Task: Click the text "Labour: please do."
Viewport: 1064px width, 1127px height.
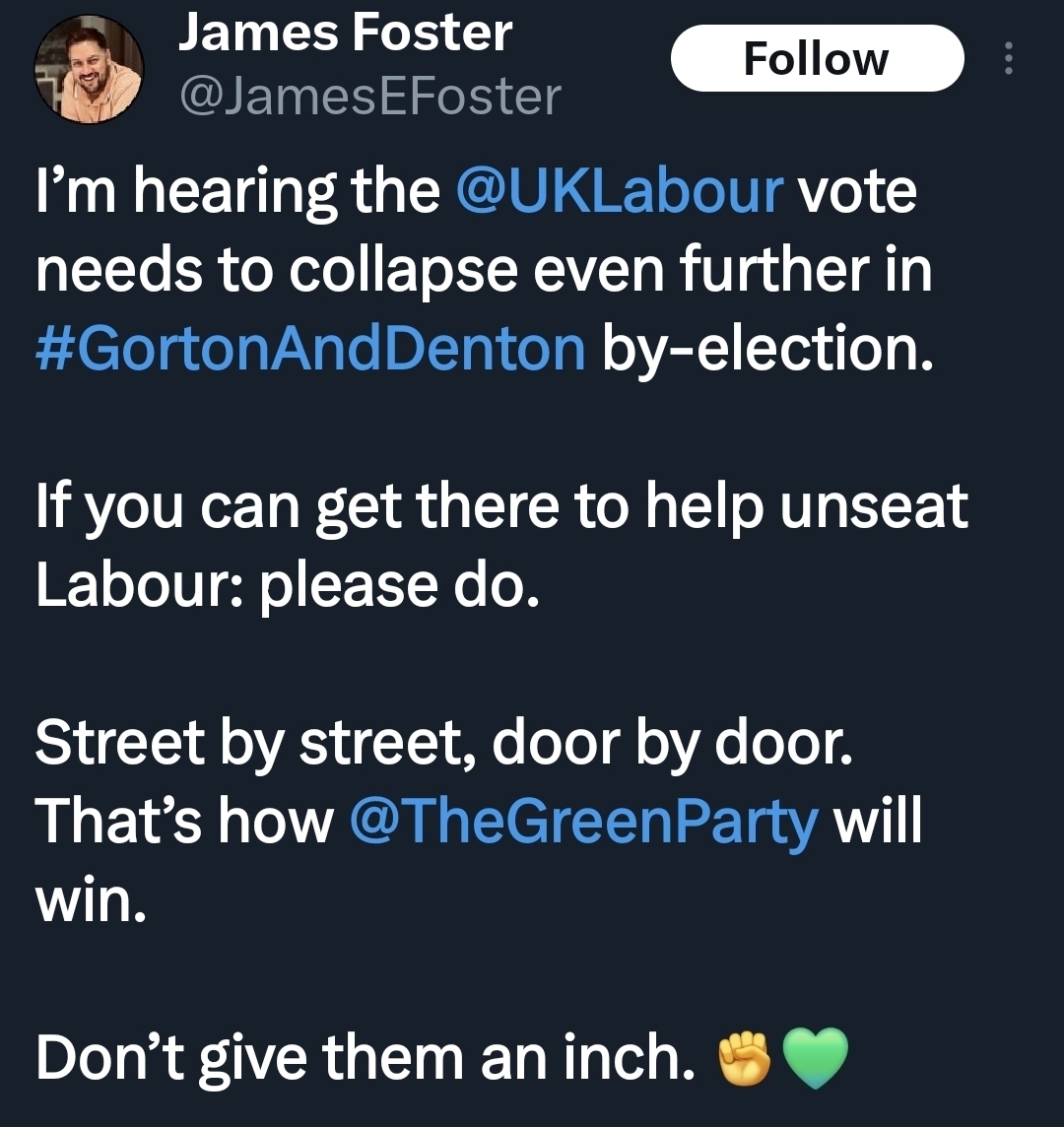Action: tap(288, 585)
